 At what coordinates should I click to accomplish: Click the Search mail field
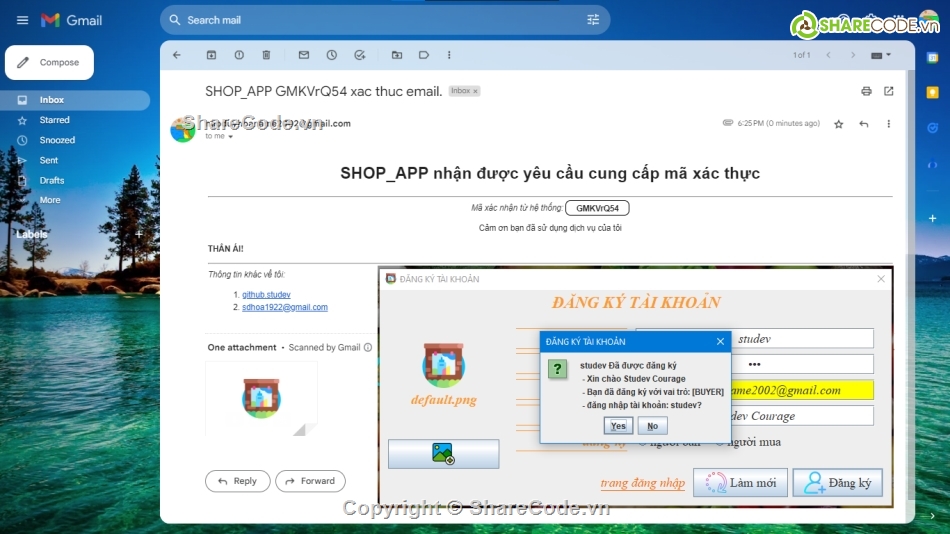[380, 20]
